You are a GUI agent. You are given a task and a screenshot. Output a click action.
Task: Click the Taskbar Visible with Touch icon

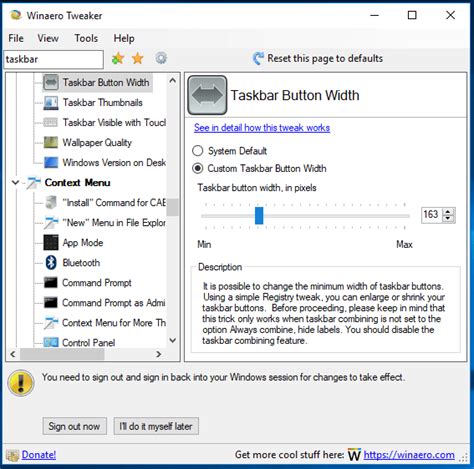(x=51, y=122)
